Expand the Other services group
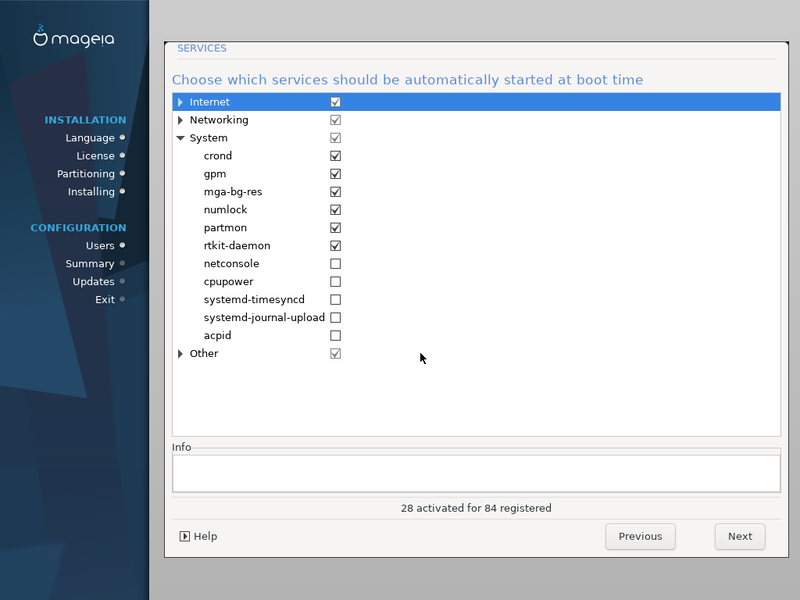The image size is (800, 600). click(x=180, y=354)
